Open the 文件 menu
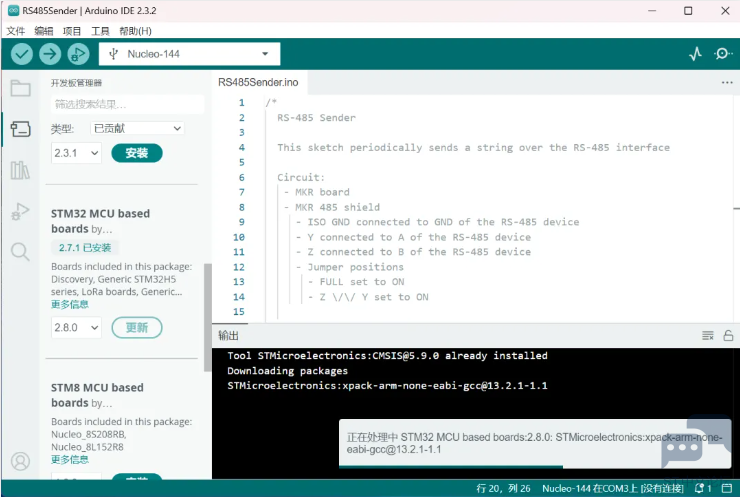 (x=16, y=31)
